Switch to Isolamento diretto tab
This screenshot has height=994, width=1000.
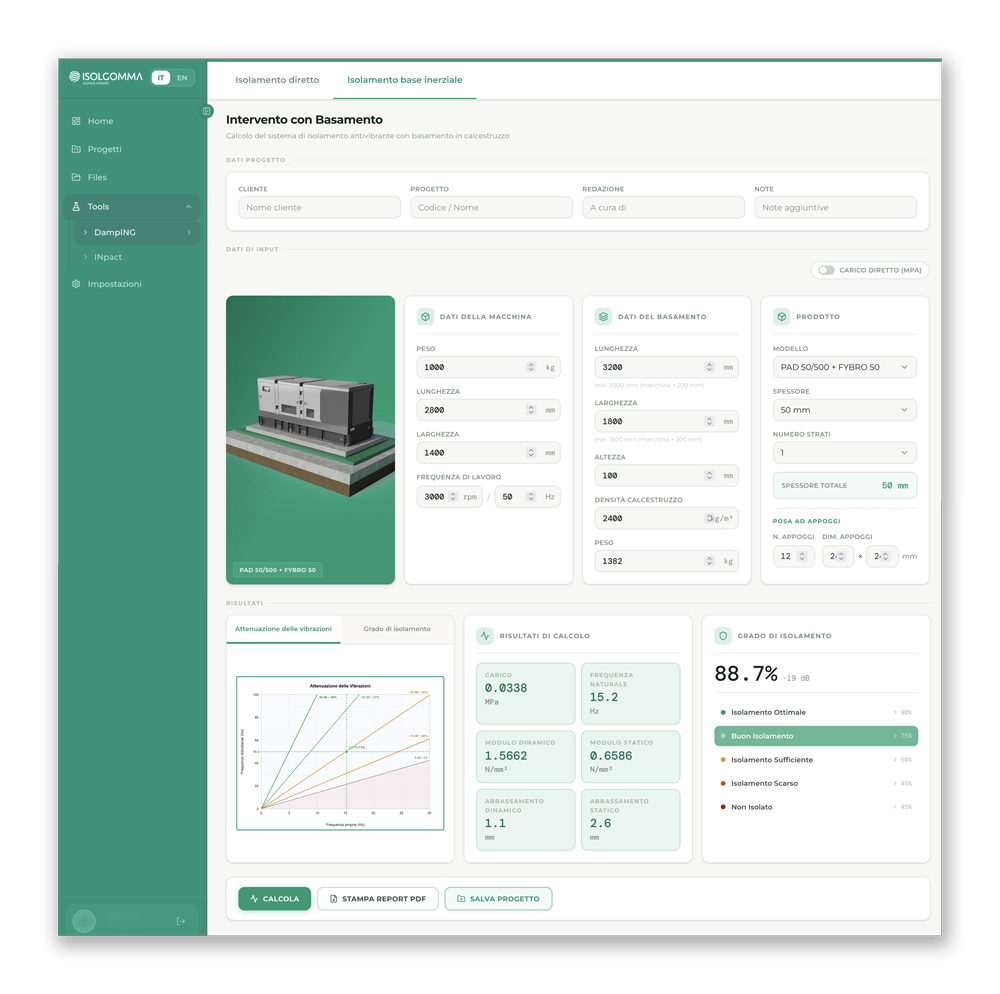point(277,80)
